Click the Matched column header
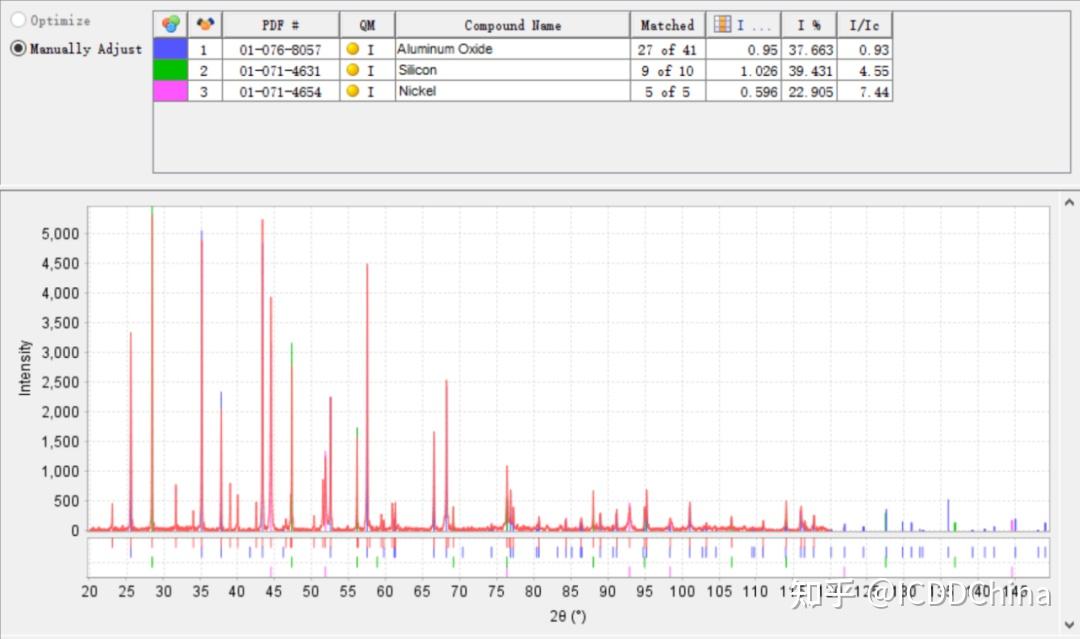This screenshot has height=639, width=1080. [x=667, y=25]
